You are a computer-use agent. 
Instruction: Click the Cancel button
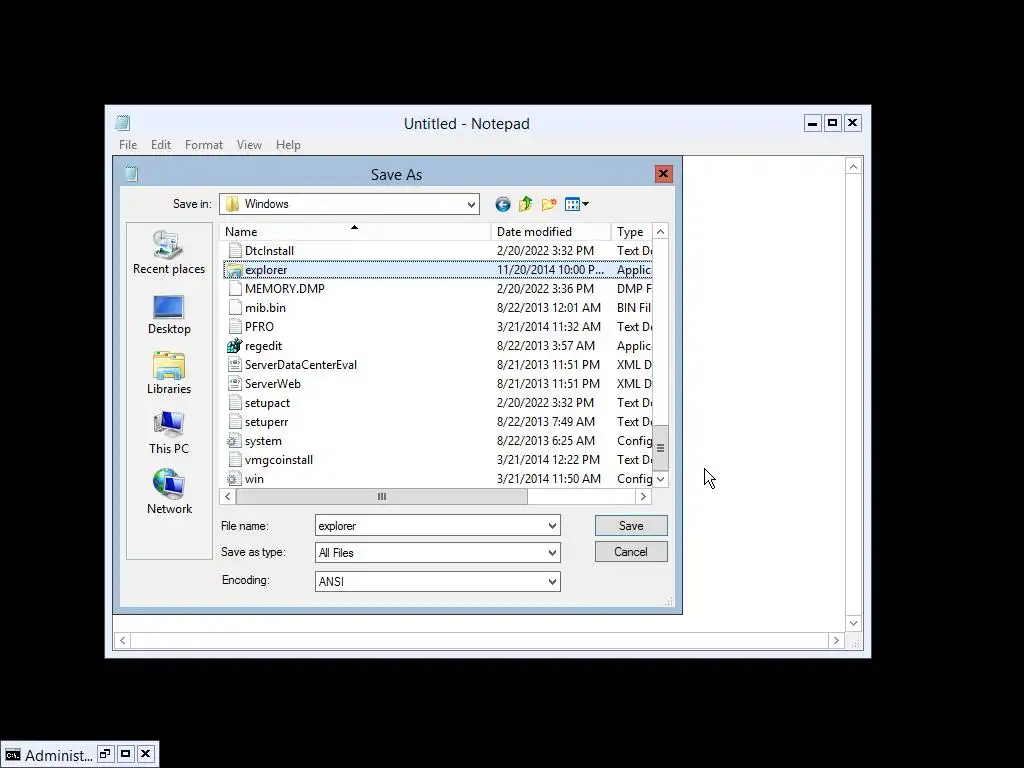coord(631,552)
